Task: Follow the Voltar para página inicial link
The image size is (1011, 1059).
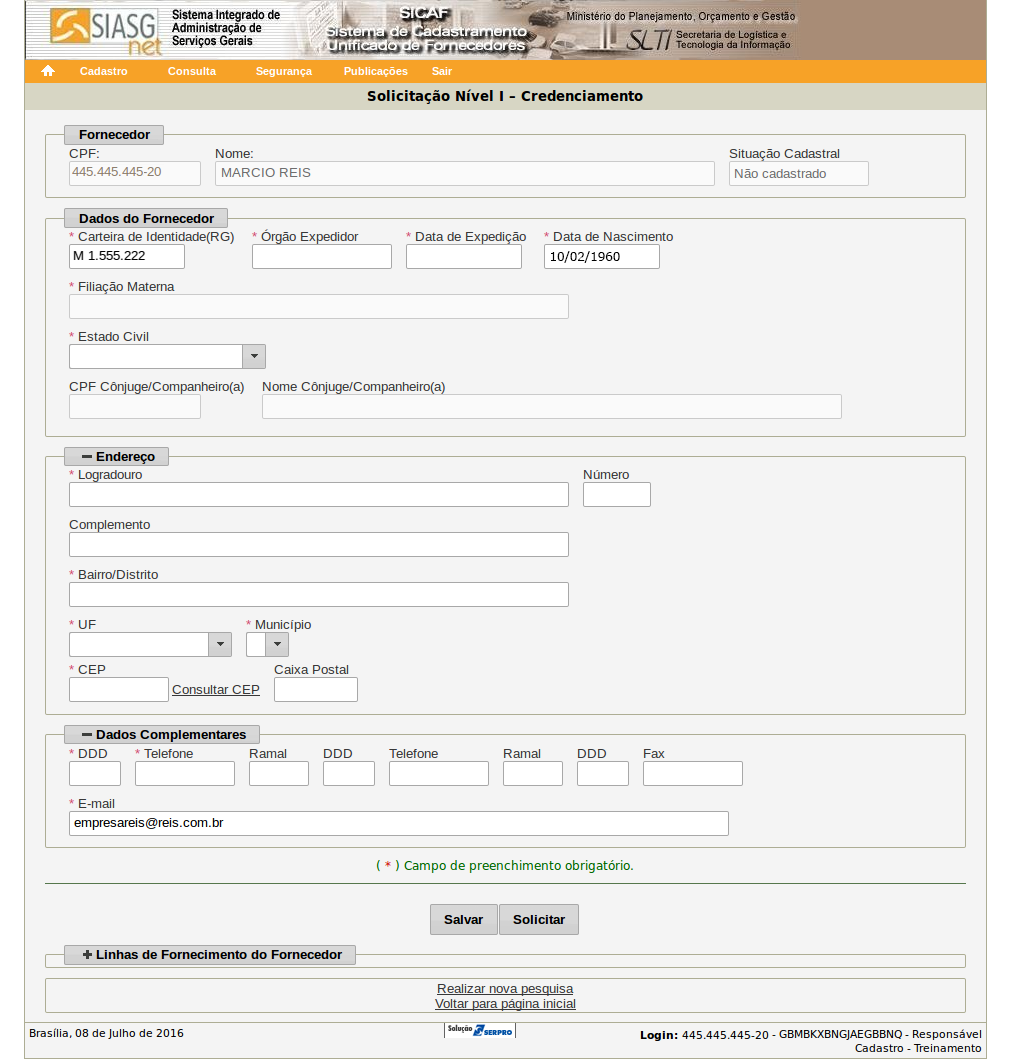Action: point(505,1004)
